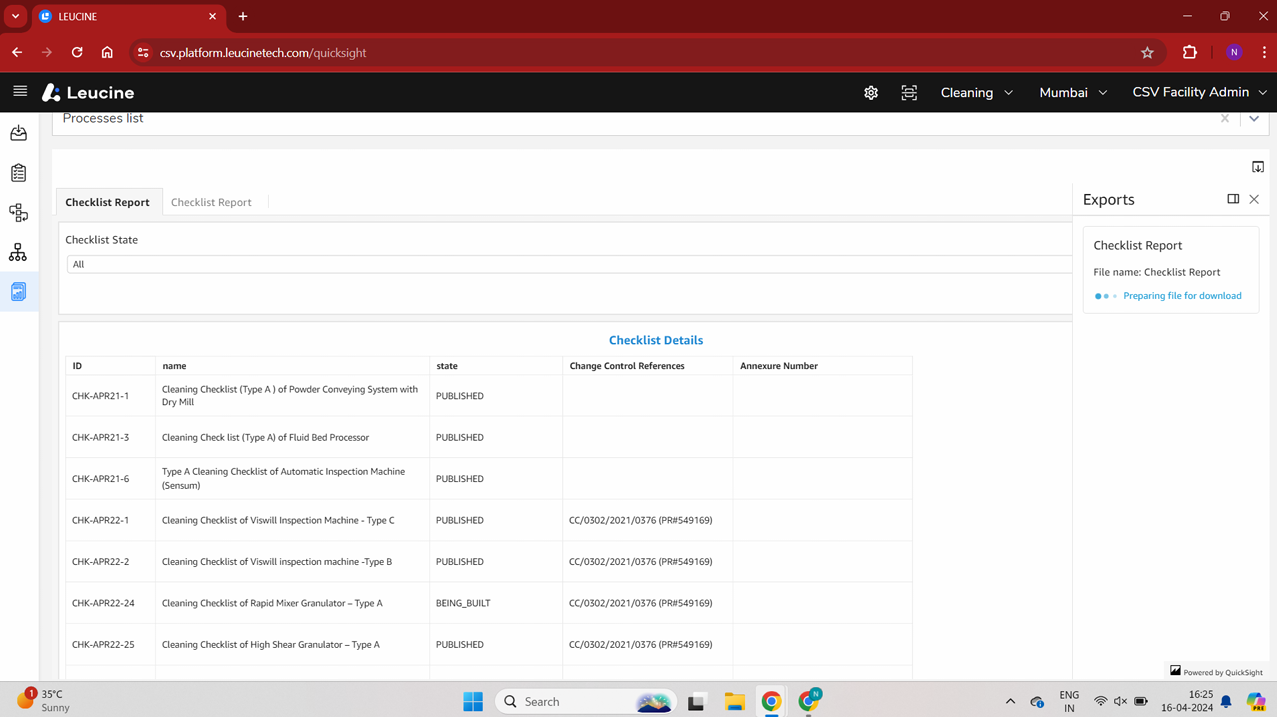Open the clipboard checklist icon in sidebar
Screen dimensions: 1277x717
pos(18,173)
